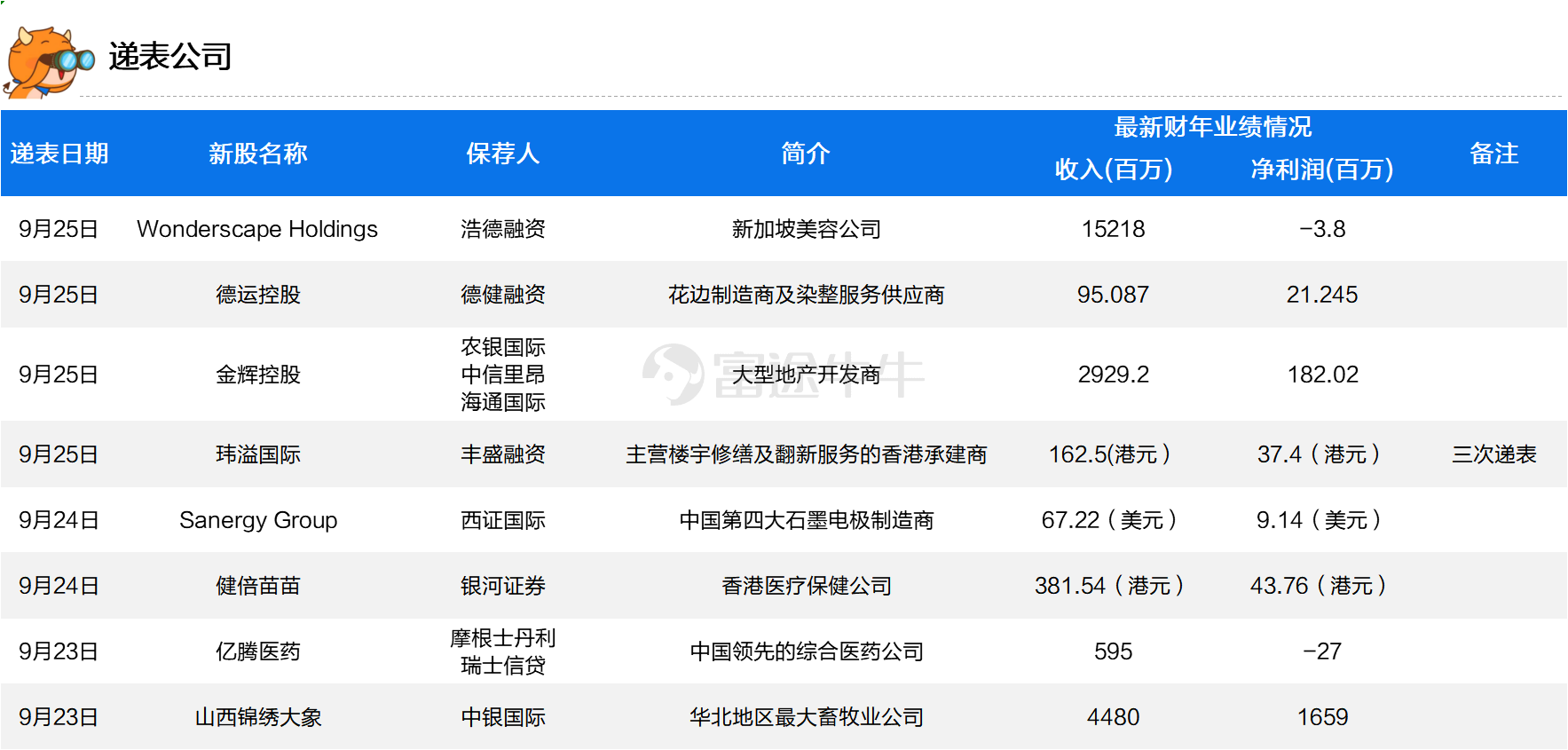Viewport: 1568px width, 750px height.
Task: Select the '递表日期' column header
Action: [x=59, y=154]
